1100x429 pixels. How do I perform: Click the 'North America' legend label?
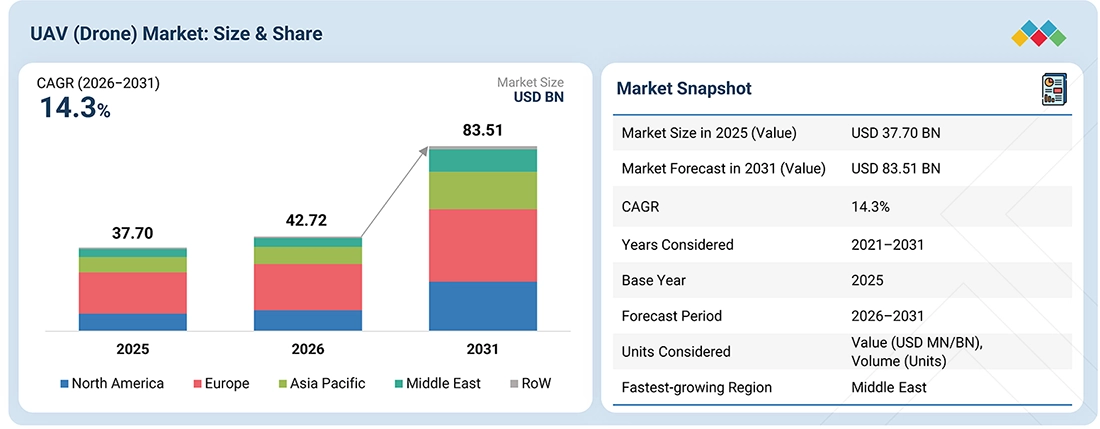[x=118, y=383]
